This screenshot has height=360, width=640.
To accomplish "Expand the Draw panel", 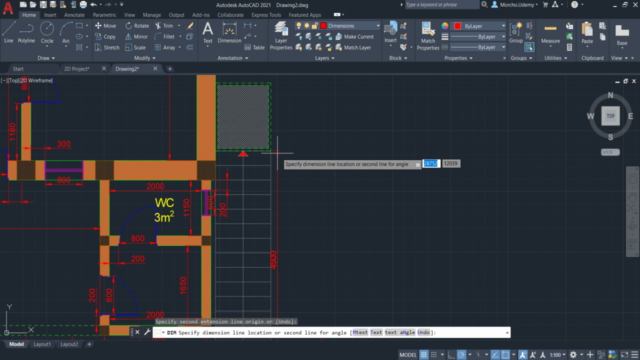I will click(46, 58).
